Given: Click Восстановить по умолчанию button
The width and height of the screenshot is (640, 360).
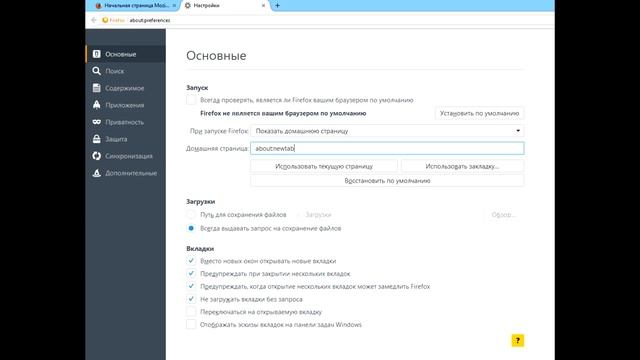Looking at the screenshot, I should (x=387, y=181).
